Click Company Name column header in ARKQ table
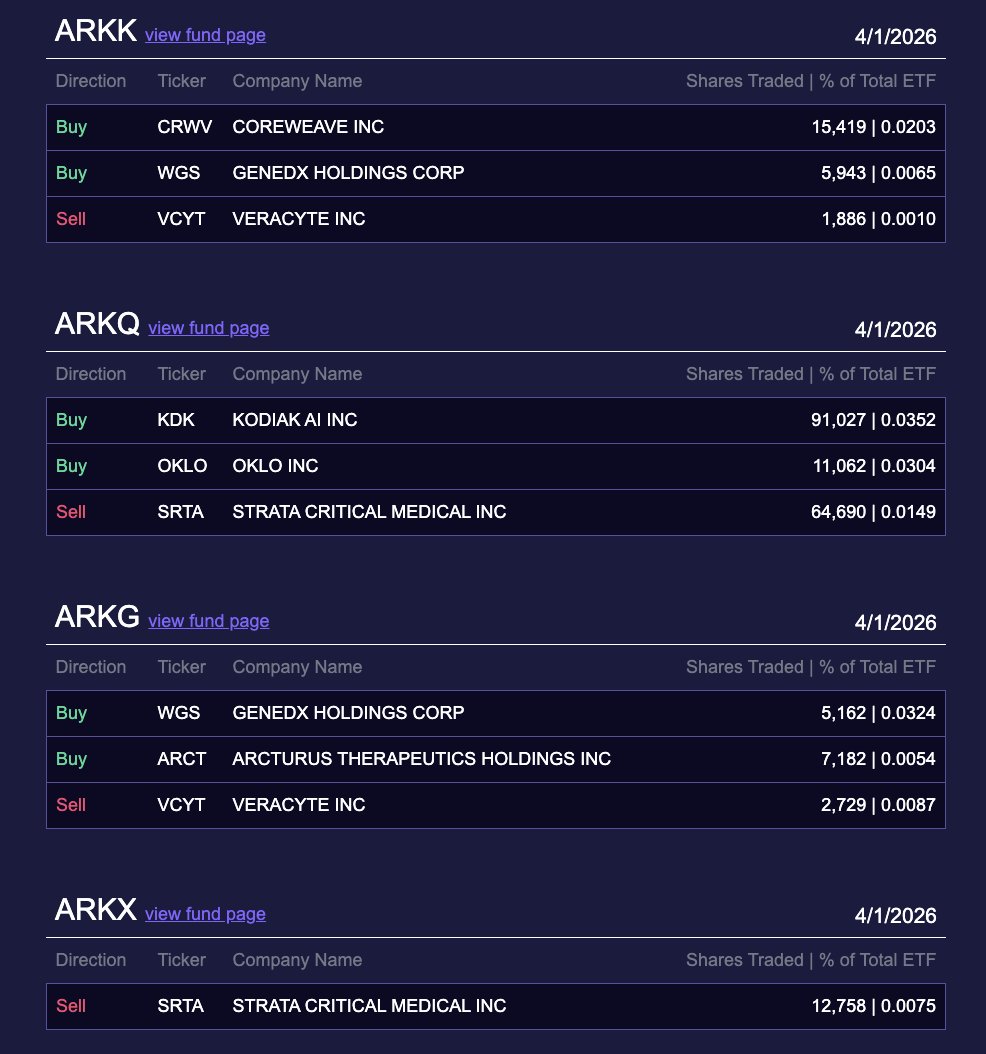This screenshot has height=1054, width=986. point(297,374)
